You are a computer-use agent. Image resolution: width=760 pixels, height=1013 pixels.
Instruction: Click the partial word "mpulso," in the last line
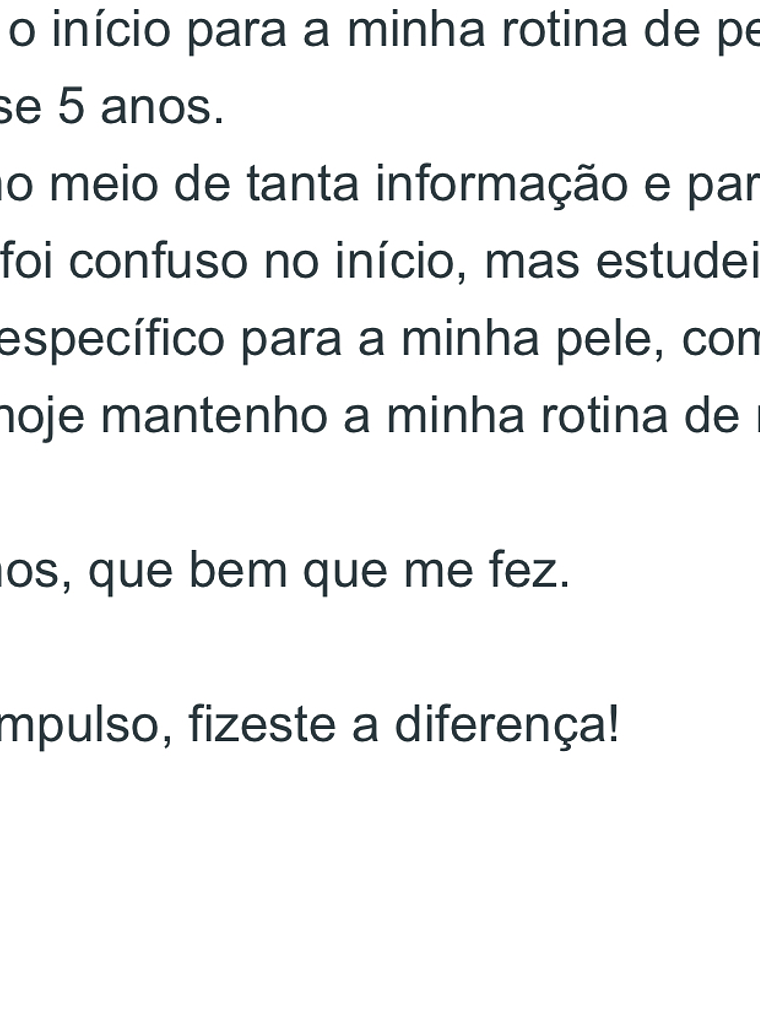[x=86, y=726]
